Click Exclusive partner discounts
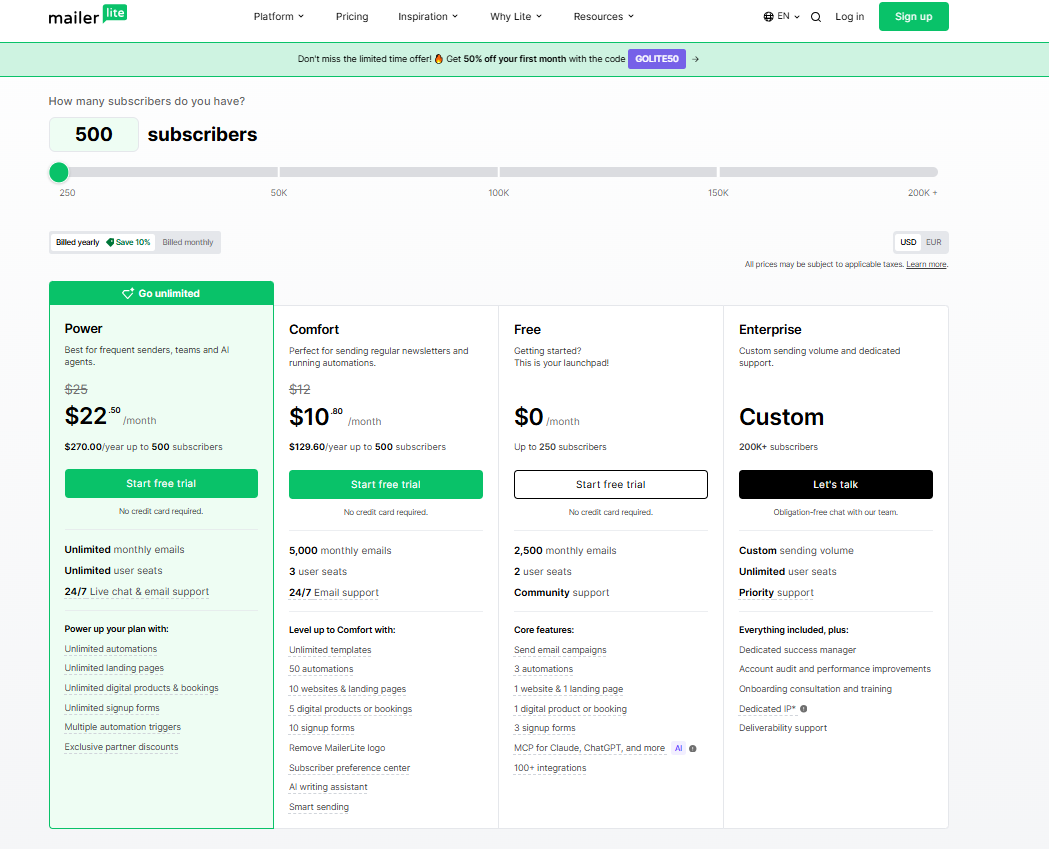Viewport: 1049px width, 849px height. tap(121, 747)
